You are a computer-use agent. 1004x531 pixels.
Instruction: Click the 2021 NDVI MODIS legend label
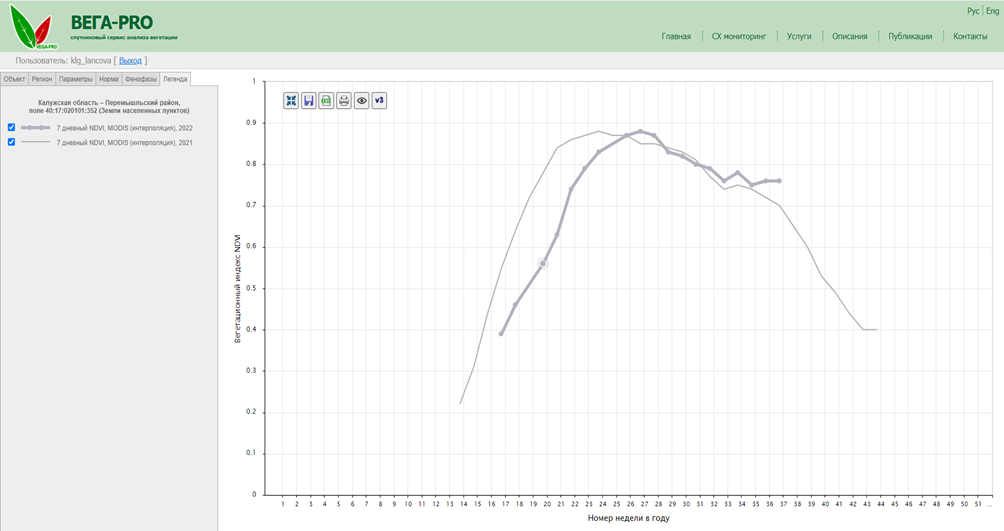[124, 143]
